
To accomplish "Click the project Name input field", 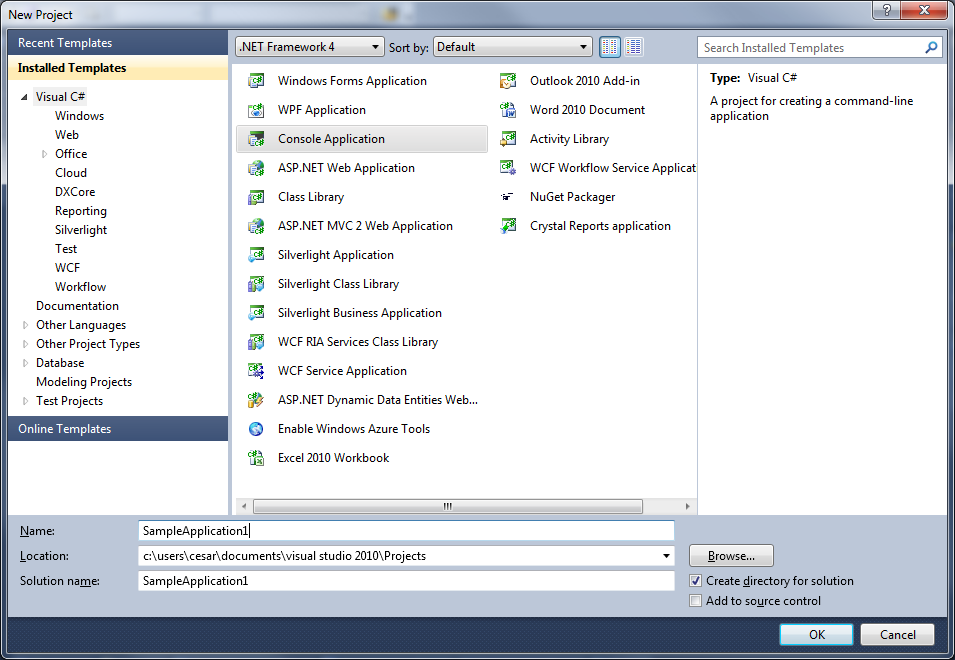I will (x=406, y=530).
